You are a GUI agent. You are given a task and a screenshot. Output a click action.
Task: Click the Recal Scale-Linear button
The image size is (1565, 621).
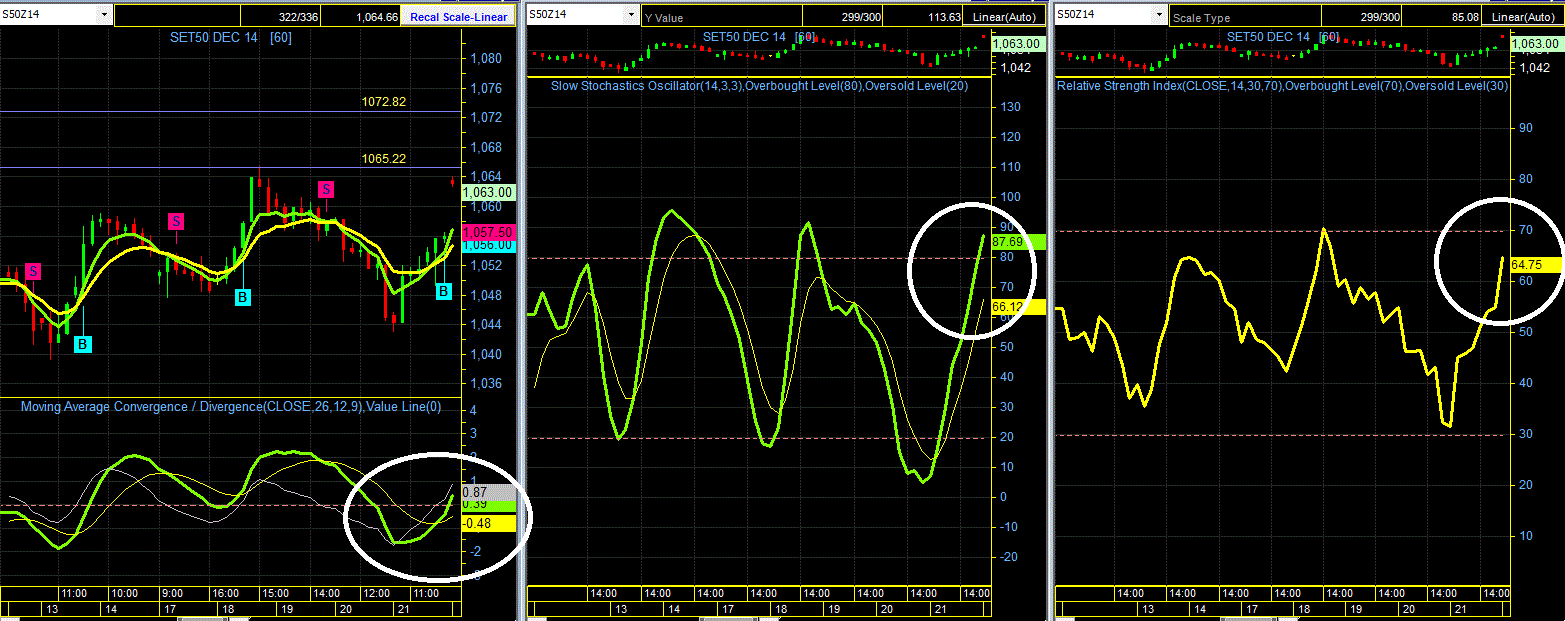pyautogui.click(x=459, y=16)
